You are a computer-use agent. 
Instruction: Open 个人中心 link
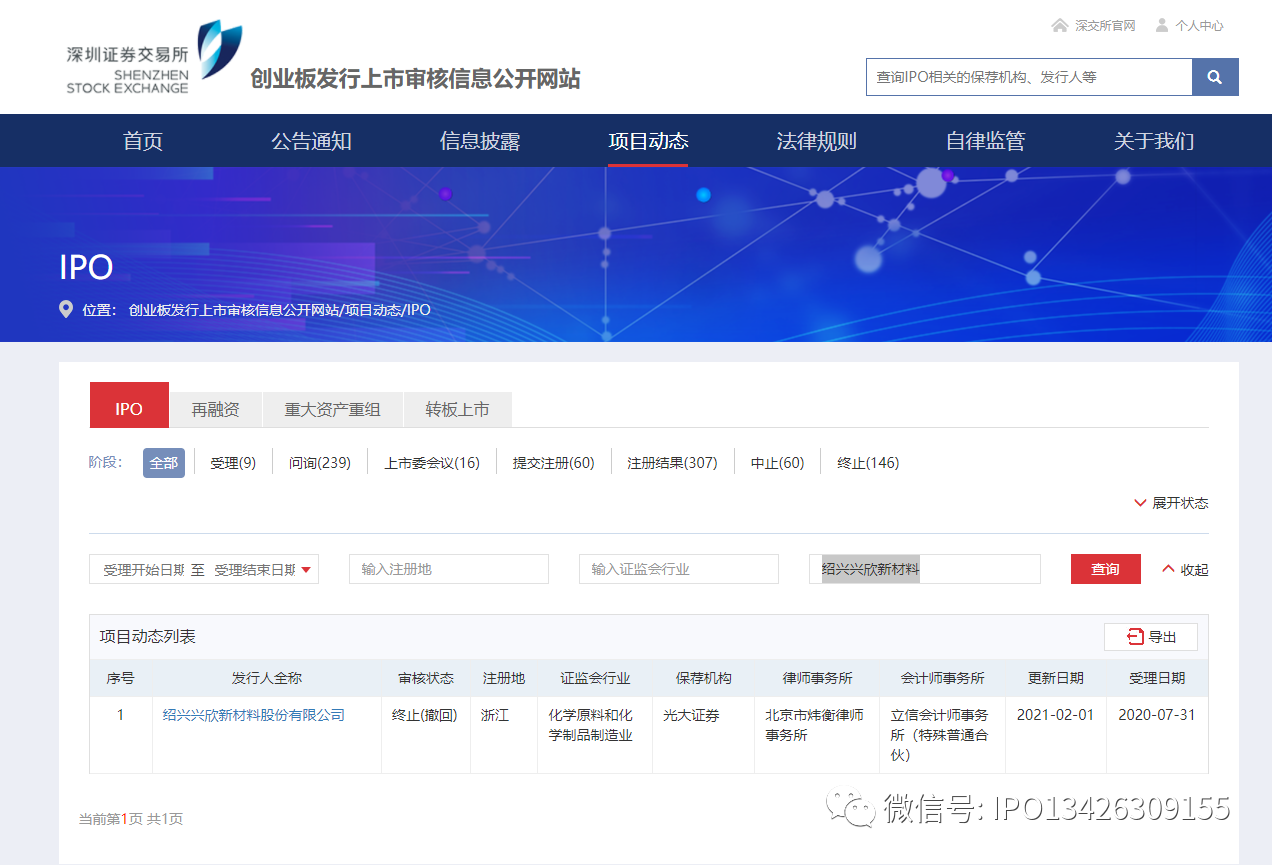tap(1199, 26)
